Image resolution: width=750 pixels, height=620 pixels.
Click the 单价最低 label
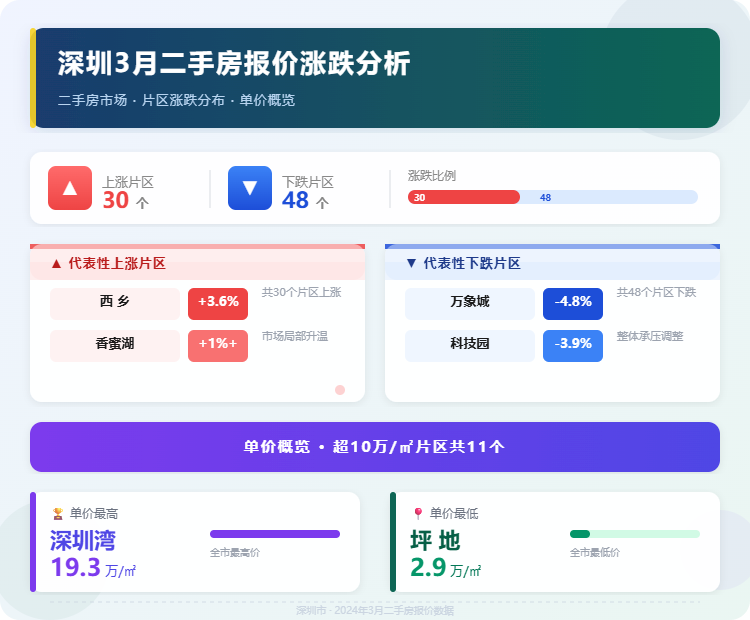point(454,514)
